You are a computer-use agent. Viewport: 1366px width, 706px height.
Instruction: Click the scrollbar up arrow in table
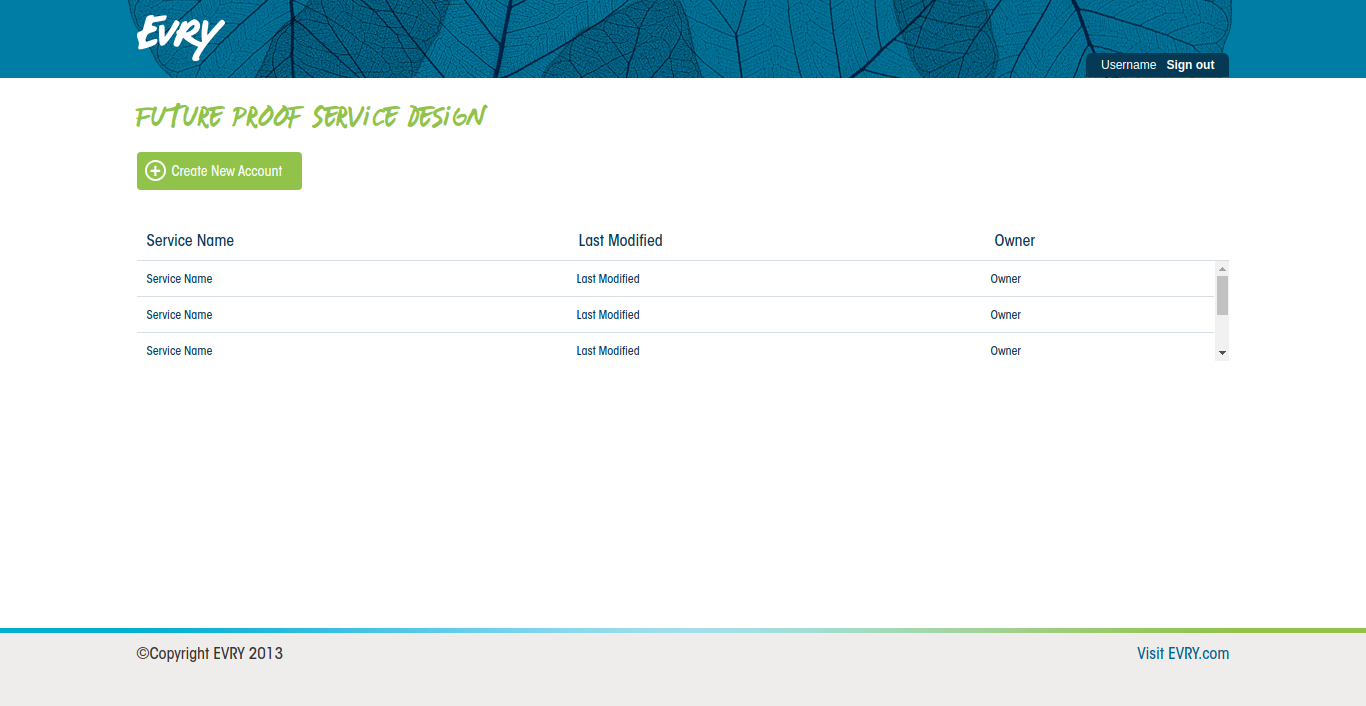[1222, 269]
